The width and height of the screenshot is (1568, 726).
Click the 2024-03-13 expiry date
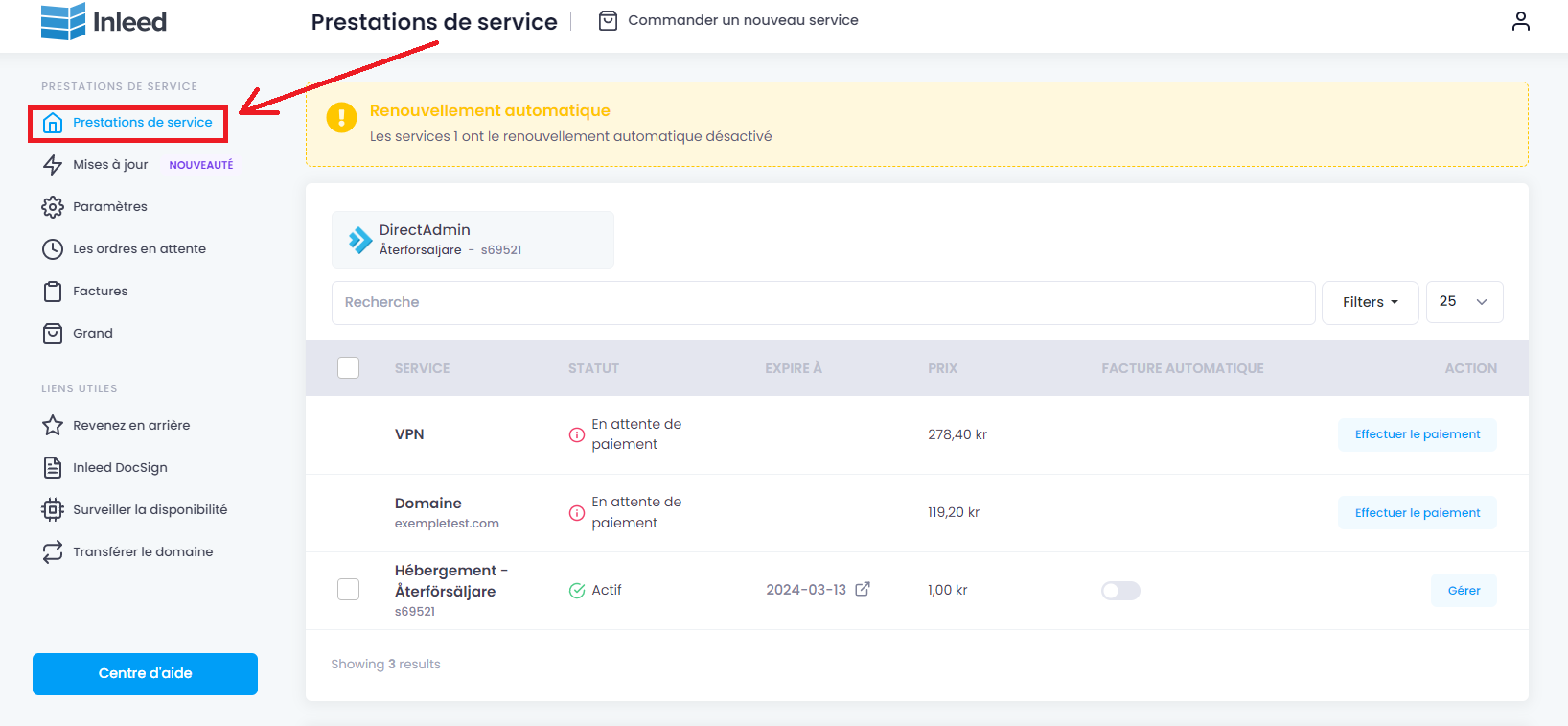coord(806,590)
